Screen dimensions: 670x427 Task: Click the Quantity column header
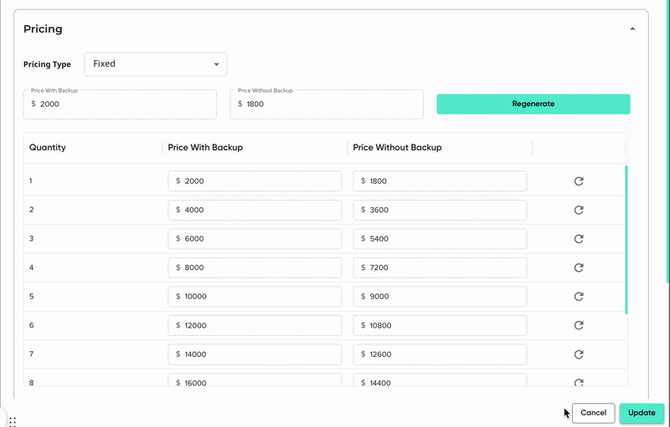click(48, 148)
